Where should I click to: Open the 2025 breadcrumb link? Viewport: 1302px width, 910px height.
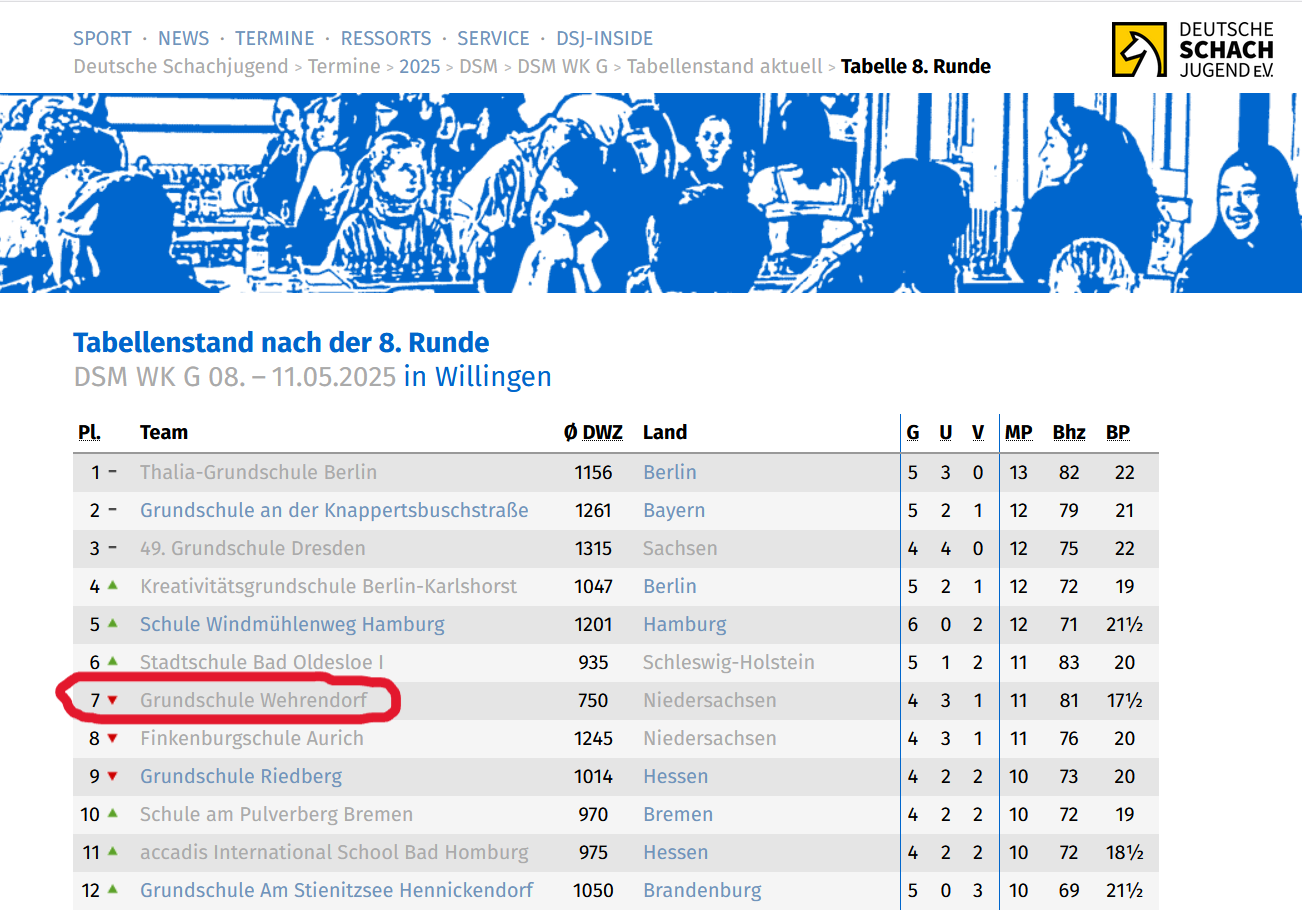coord(419,67)
